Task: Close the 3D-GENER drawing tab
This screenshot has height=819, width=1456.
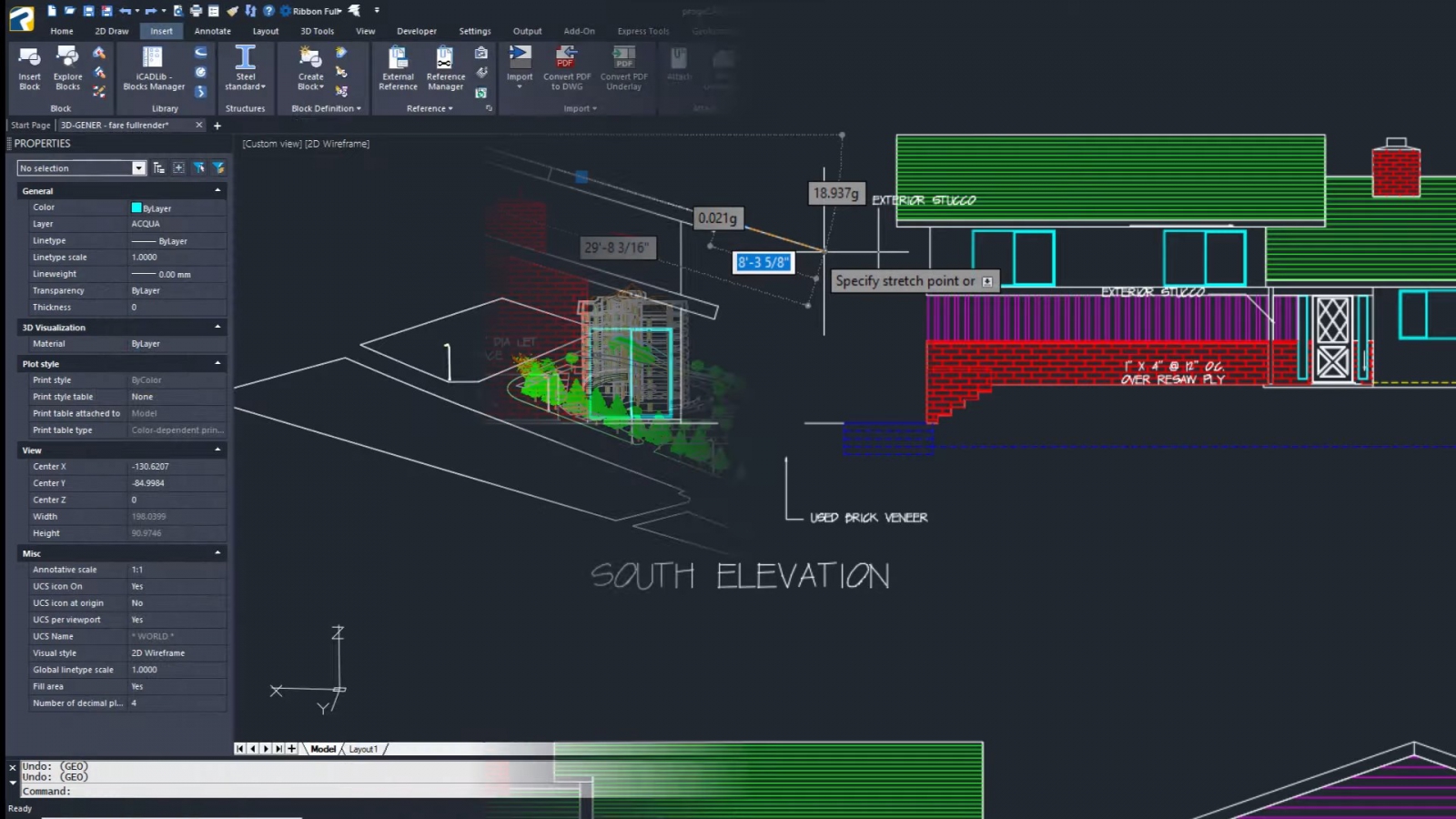Action: click(199, 126)
